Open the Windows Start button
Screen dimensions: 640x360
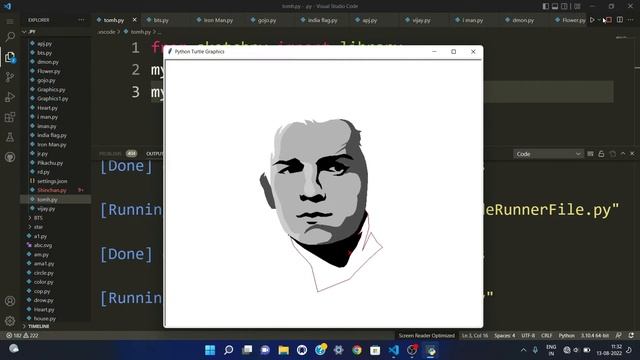210,350
